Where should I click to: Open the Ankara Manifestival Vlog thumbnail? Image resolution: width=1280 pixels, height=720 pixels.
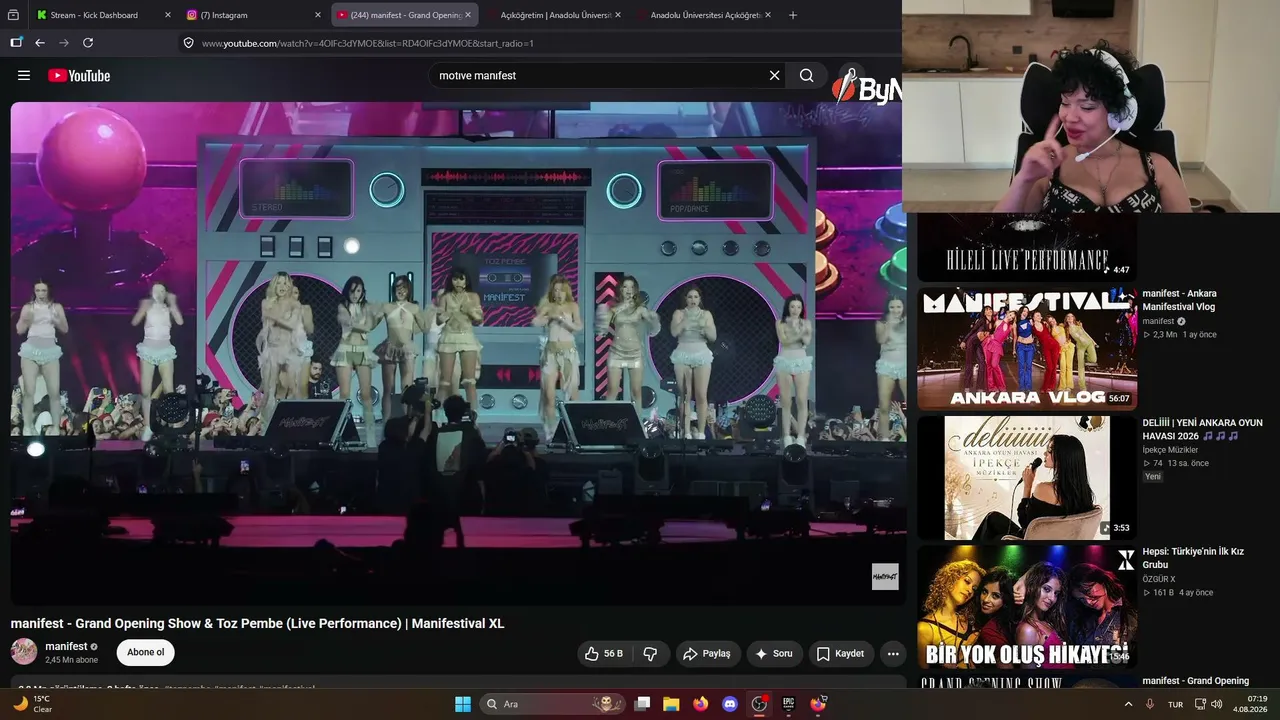tap(1027, 349)
